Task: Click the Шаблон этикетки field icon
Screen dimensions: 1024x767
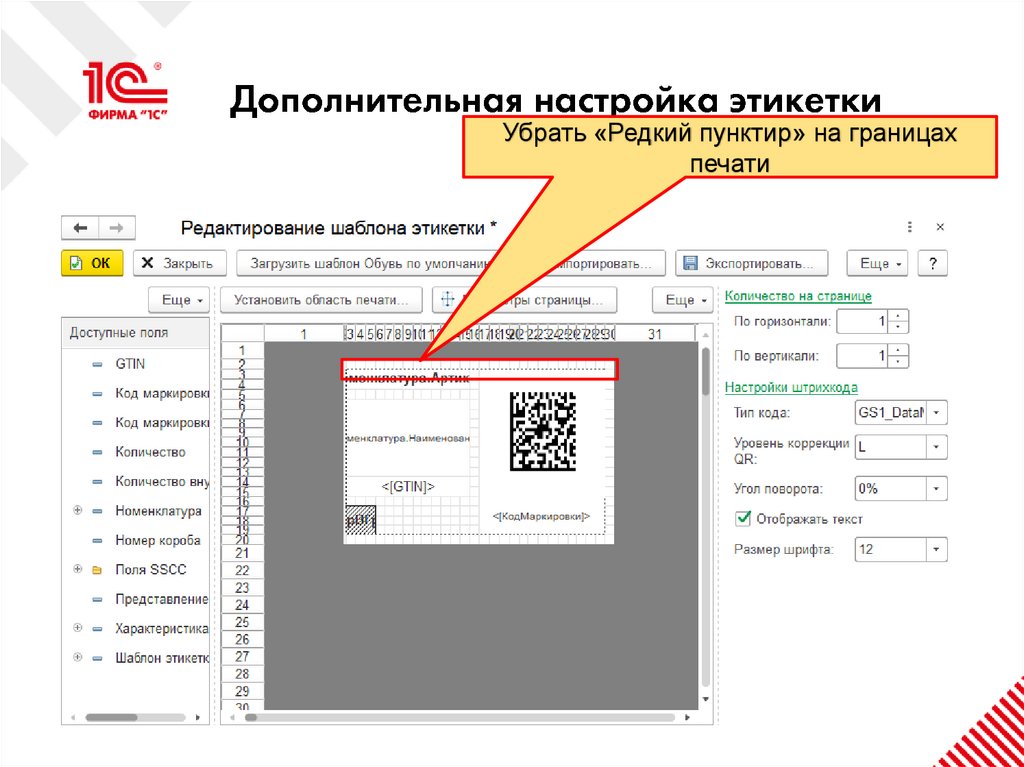Action: click(x=97, y=658)
